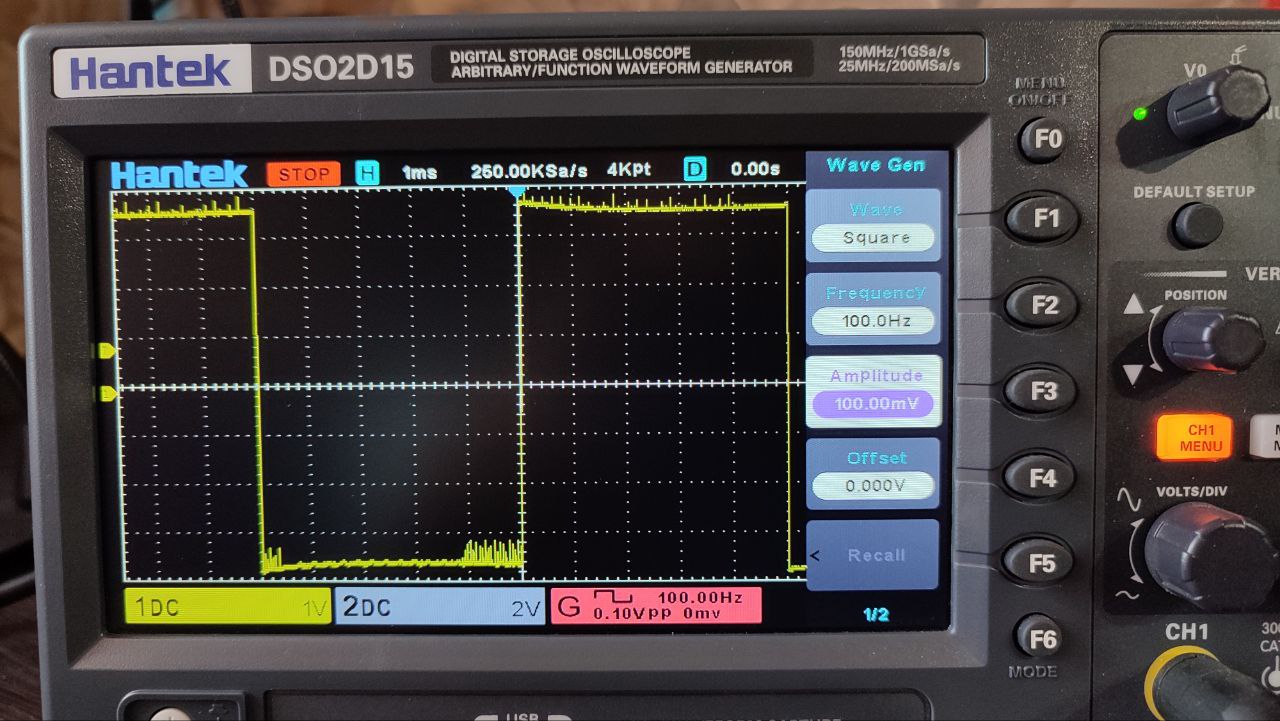Select the yellow 1DC channel 1 label
The image size is (1280, 721).
pyautogui.click(x=229, y=606)
